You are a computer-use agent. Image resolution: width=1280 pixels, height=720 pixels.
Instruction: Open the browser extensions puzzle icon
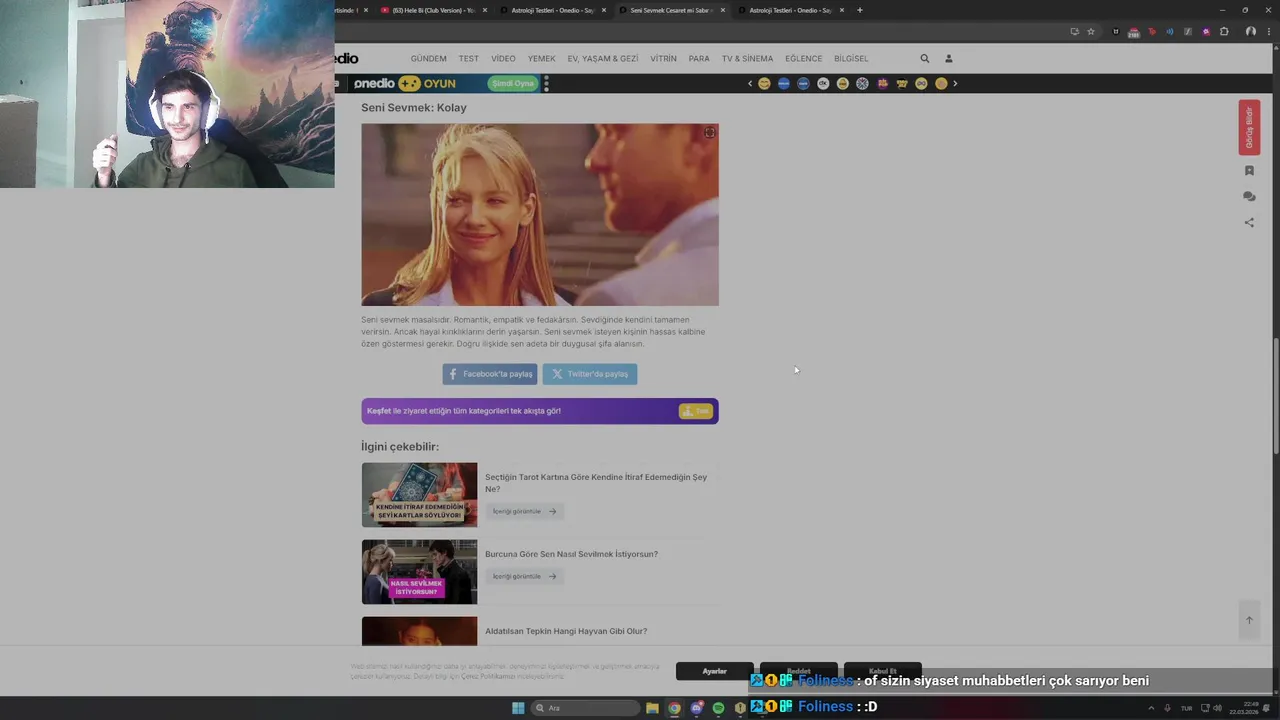tap(1224, 32)
